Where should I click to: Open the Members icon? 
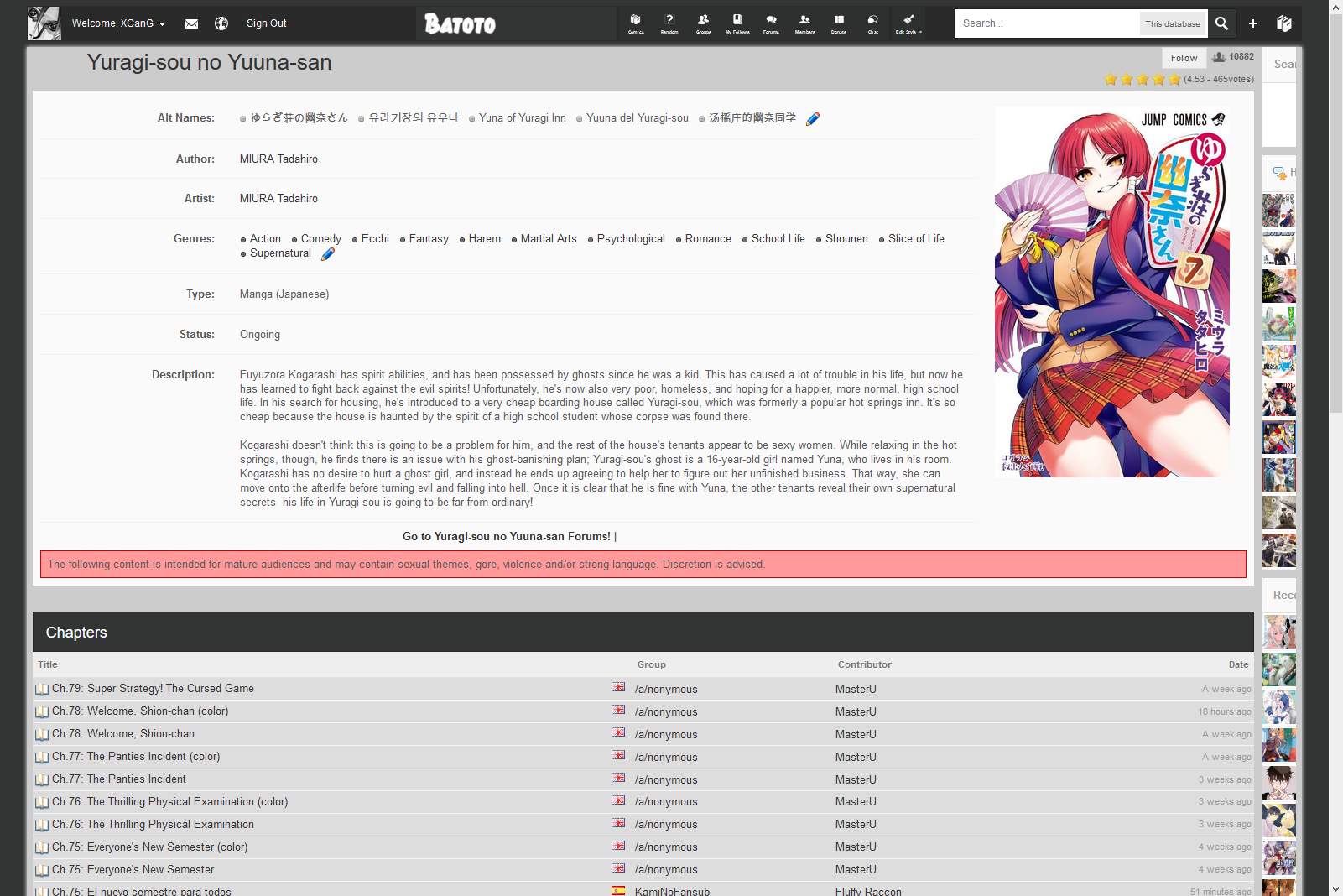[804, 23]
